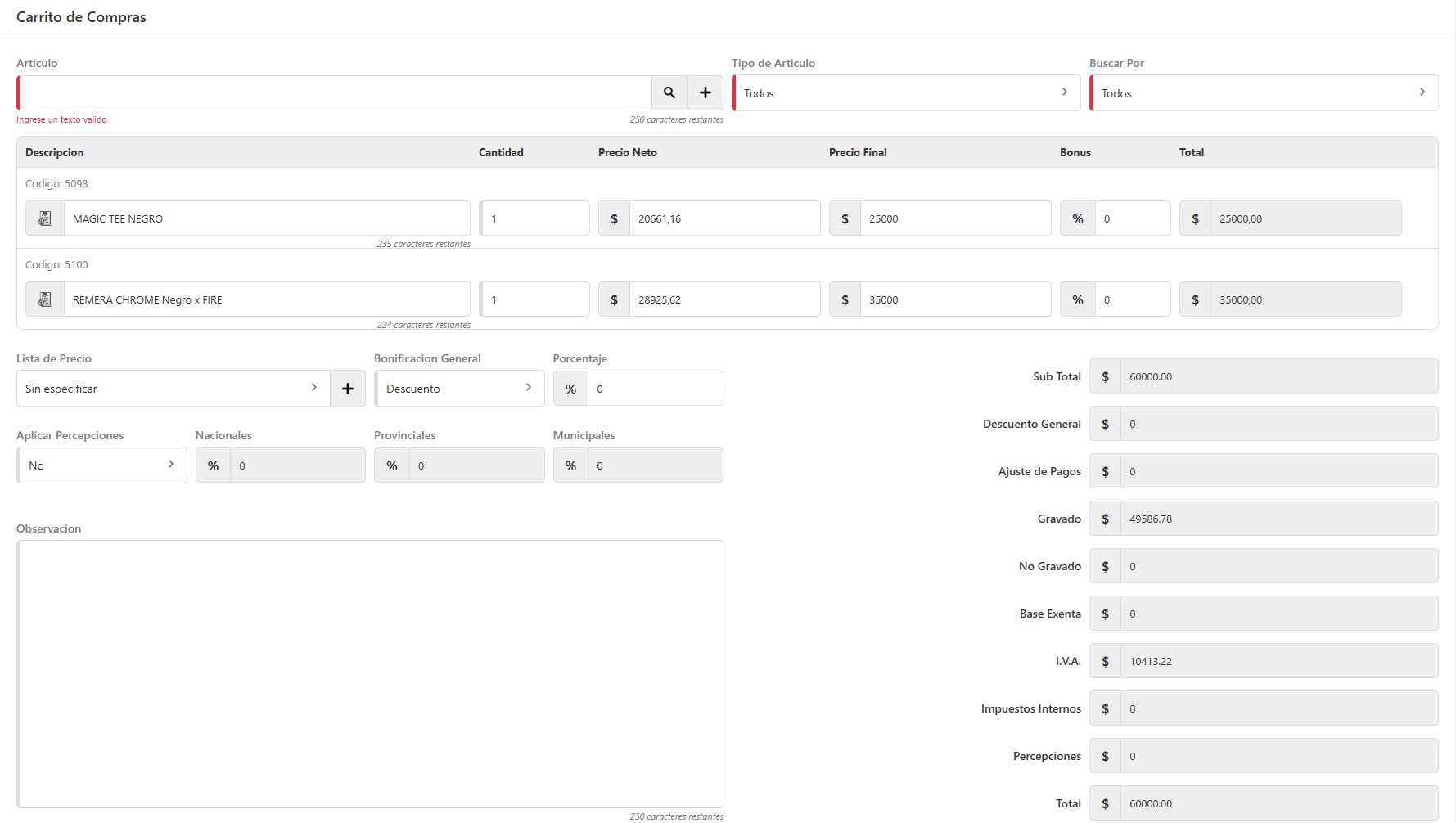
Task: Click the plus icon next to Articulo search
Action: tap(705, 93)
